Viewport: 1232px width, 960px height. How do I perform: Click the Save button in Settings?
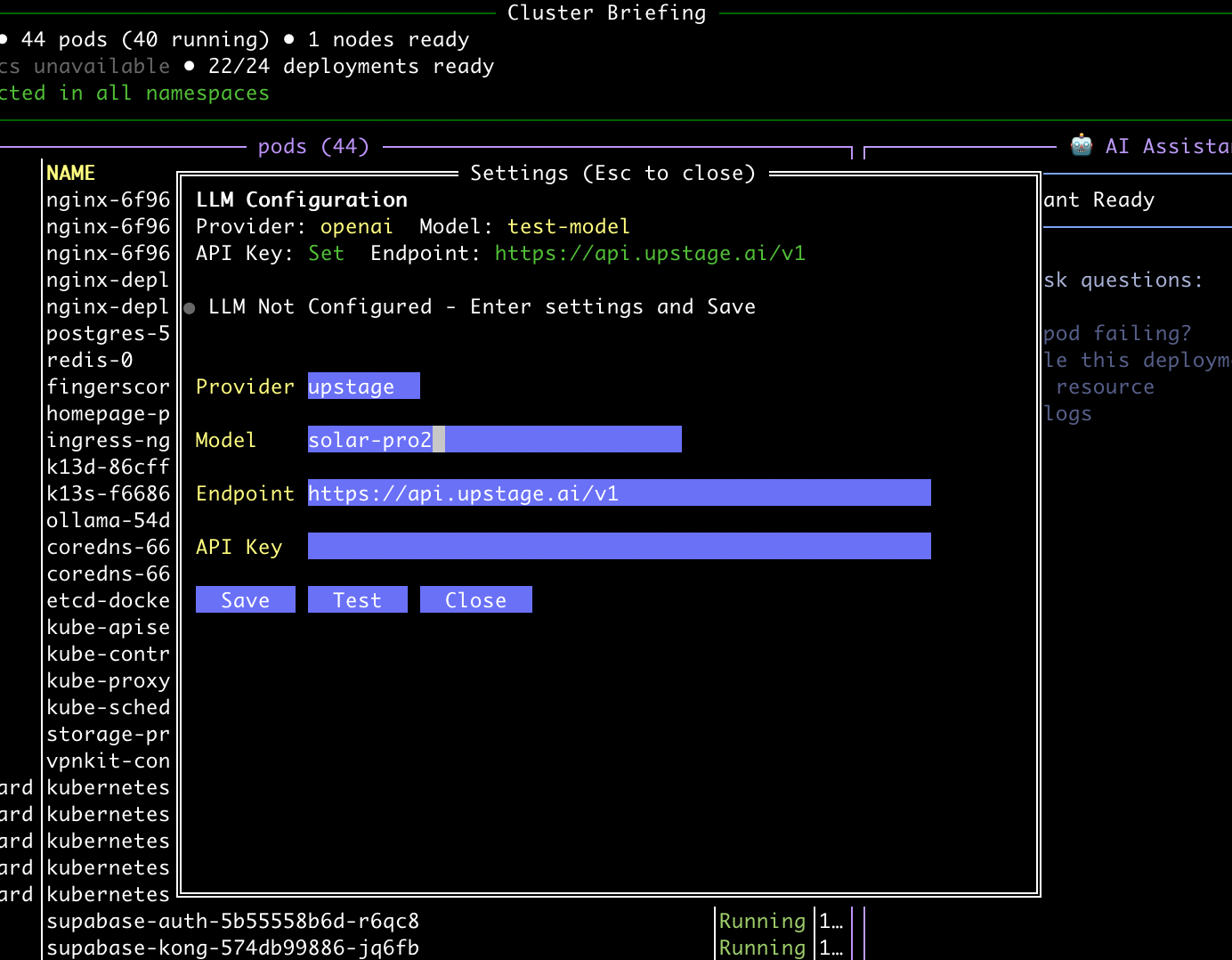point(245,600)
